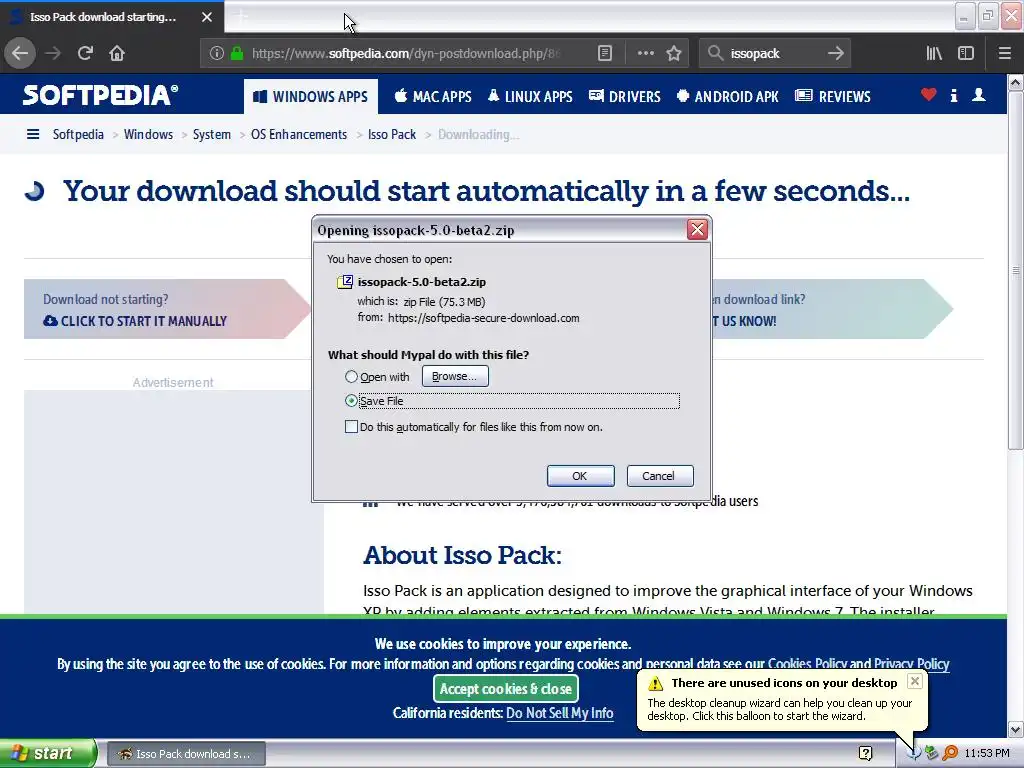1024x768 pixels.
Task: Open the Windows Start menu
Action: coord(49,753)
